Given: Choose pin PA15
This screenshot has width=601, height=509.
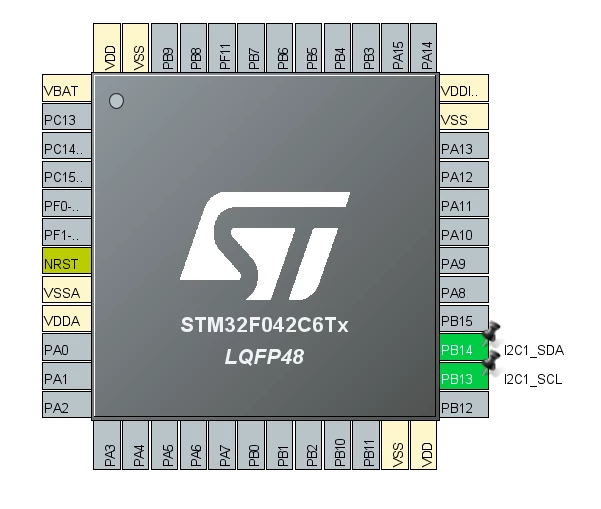Looking at the screenshot, I should (x=395, y=48).
